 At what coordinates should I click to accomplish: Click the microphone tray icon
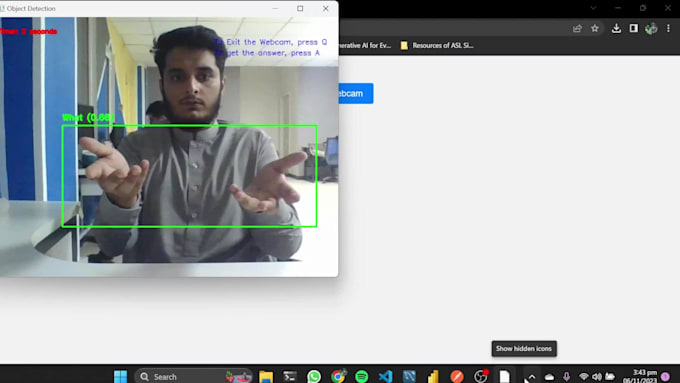[x=566, y=376]
